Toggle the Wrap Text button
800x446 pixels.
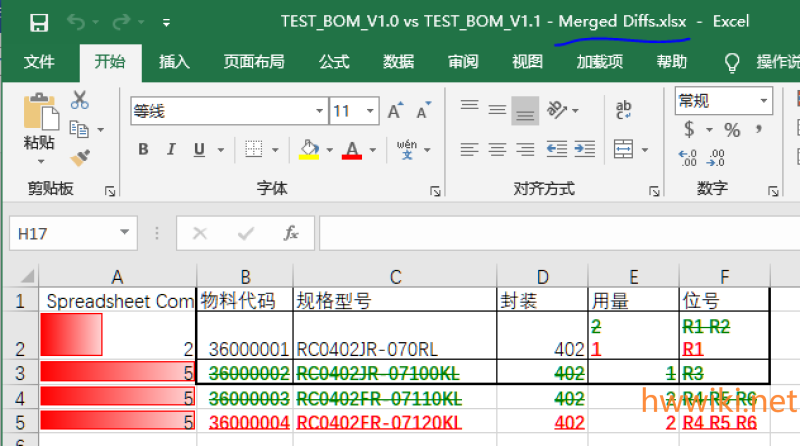[x=623, y=110]
